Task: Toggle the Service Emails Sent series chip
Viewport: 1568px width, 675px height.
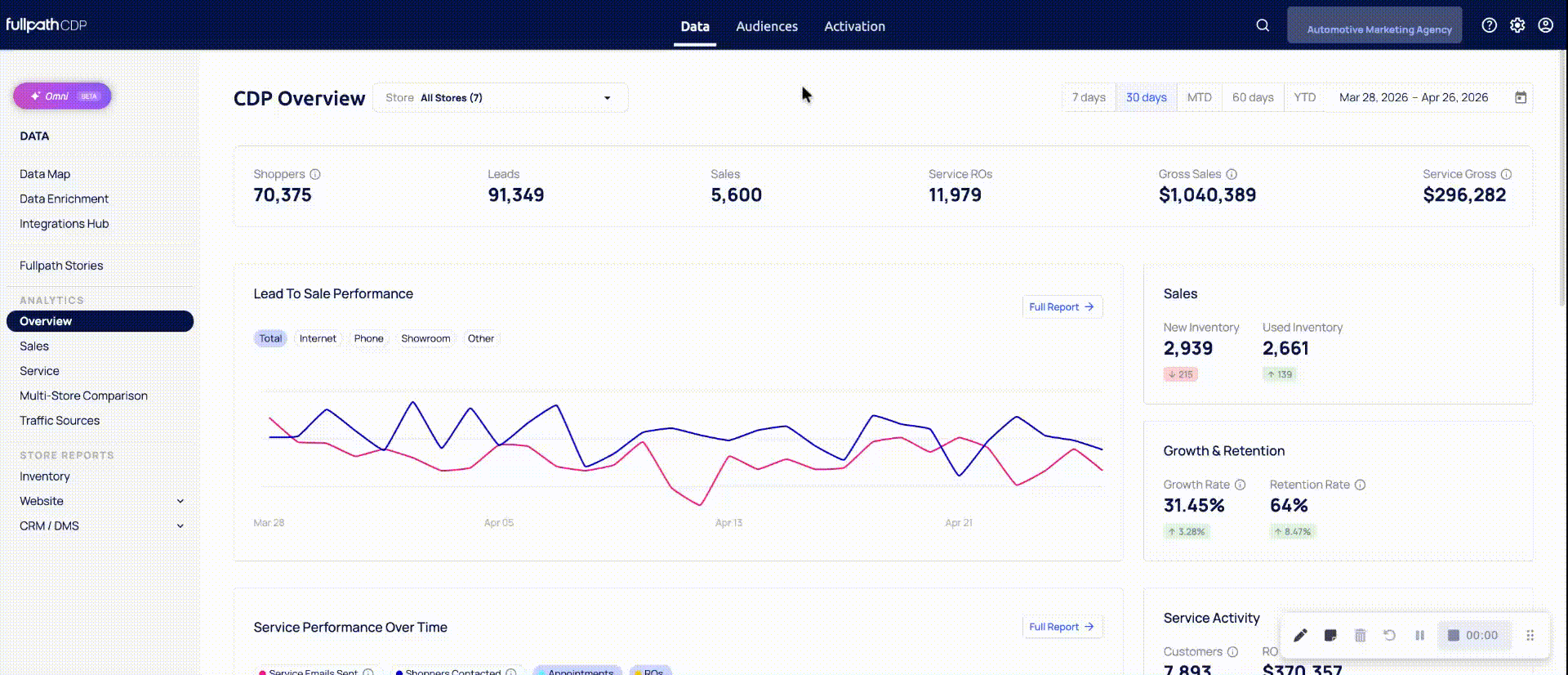Action: click(315, 672)
